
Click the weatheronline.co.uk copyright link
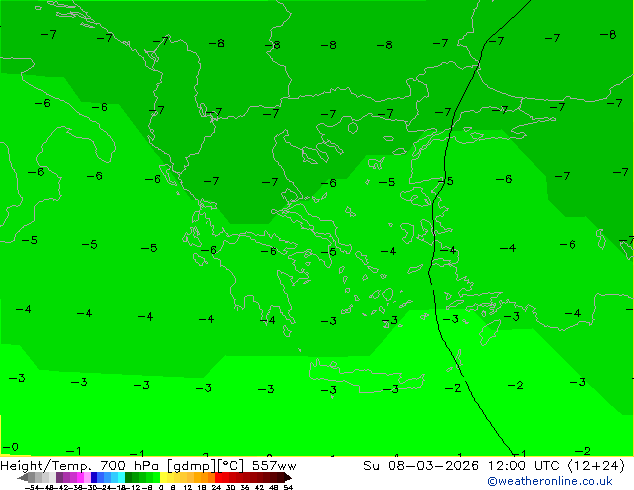tap(550, 481)
